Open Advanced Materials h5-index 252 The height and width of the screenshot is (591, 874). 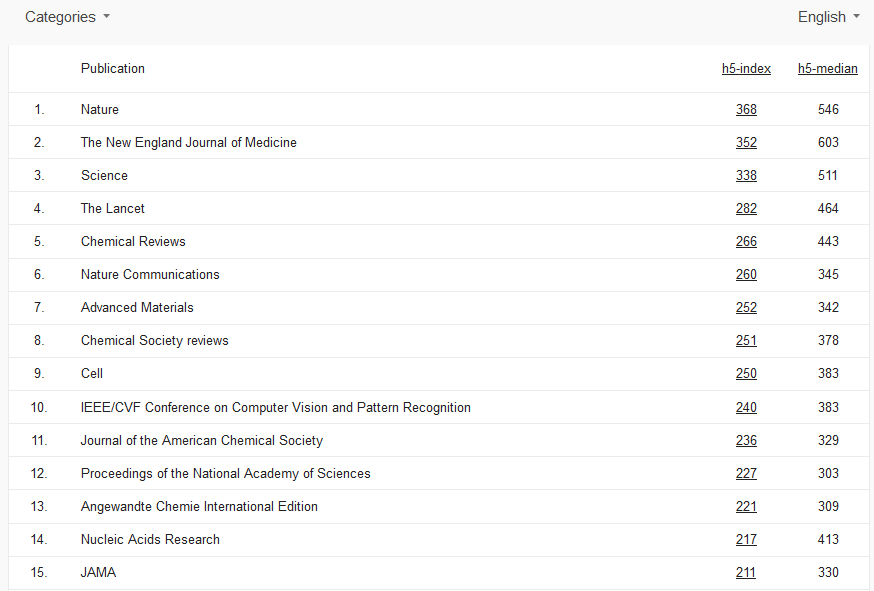pos(746,308)
